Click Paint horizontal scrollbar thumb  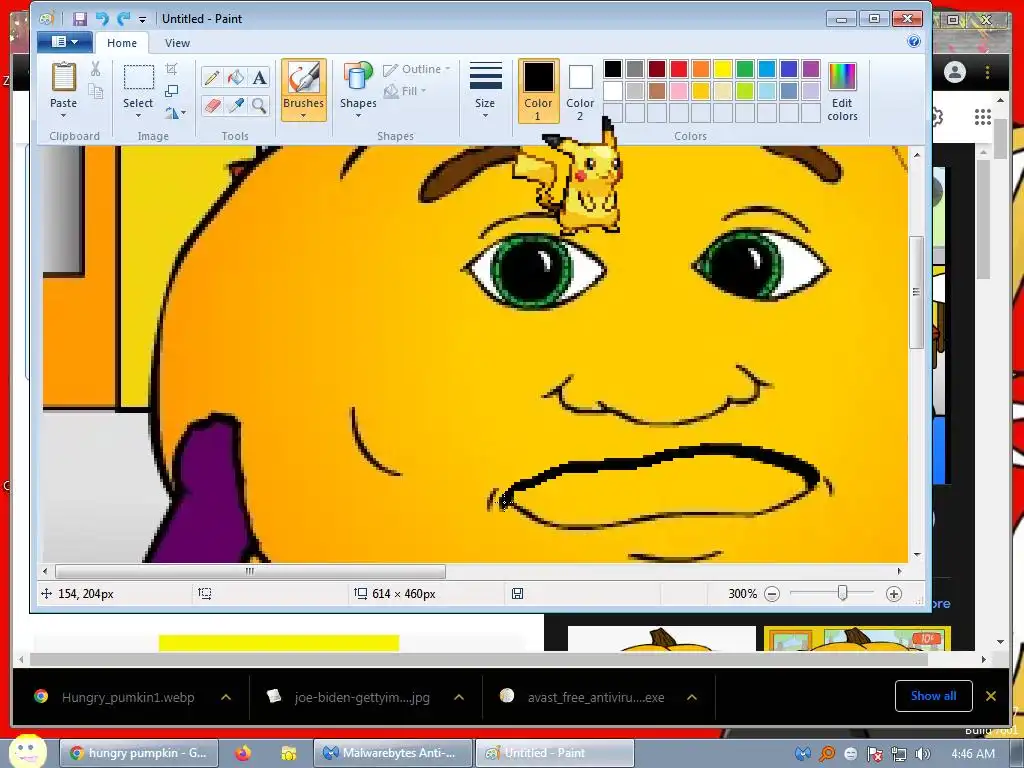click(250, 571)
